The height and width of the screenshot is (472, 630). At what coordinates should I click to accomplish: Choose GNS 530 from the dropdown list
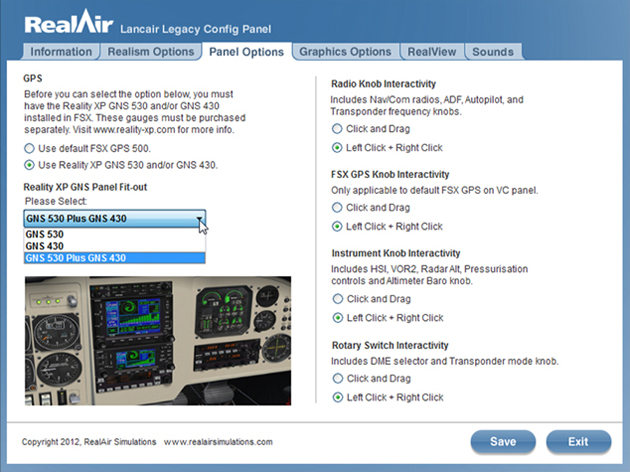(115, 234)
